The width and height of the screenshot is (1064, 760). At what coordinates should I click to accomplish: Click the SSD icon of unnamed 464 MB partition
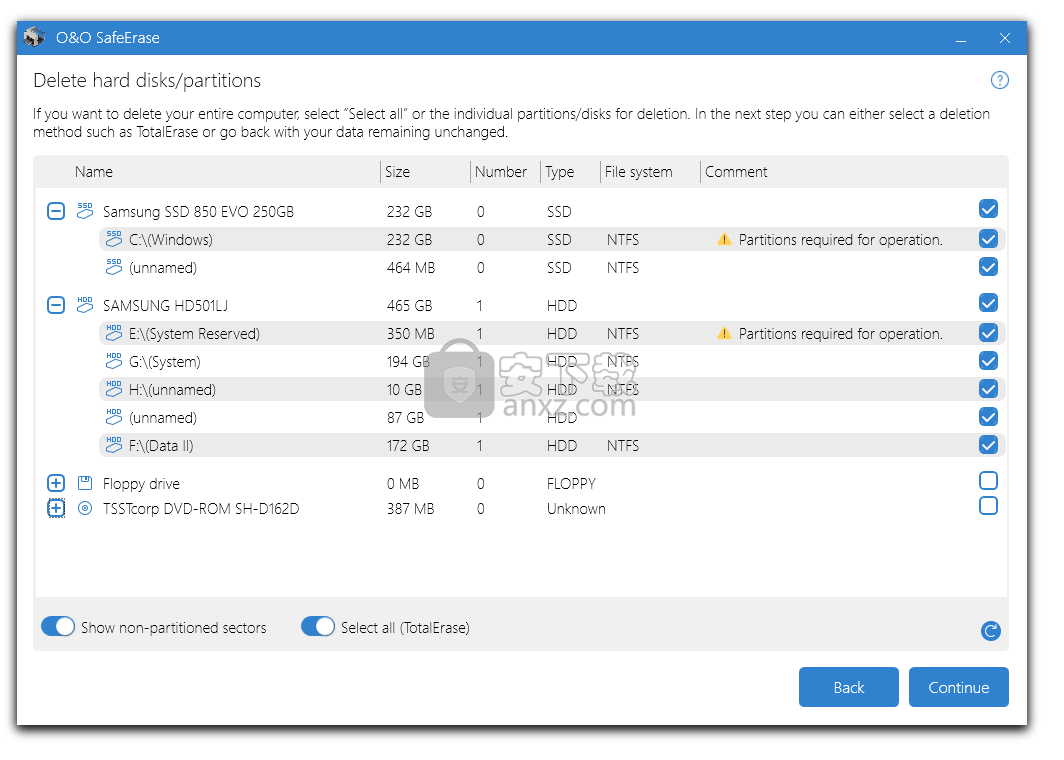(113, 267)
